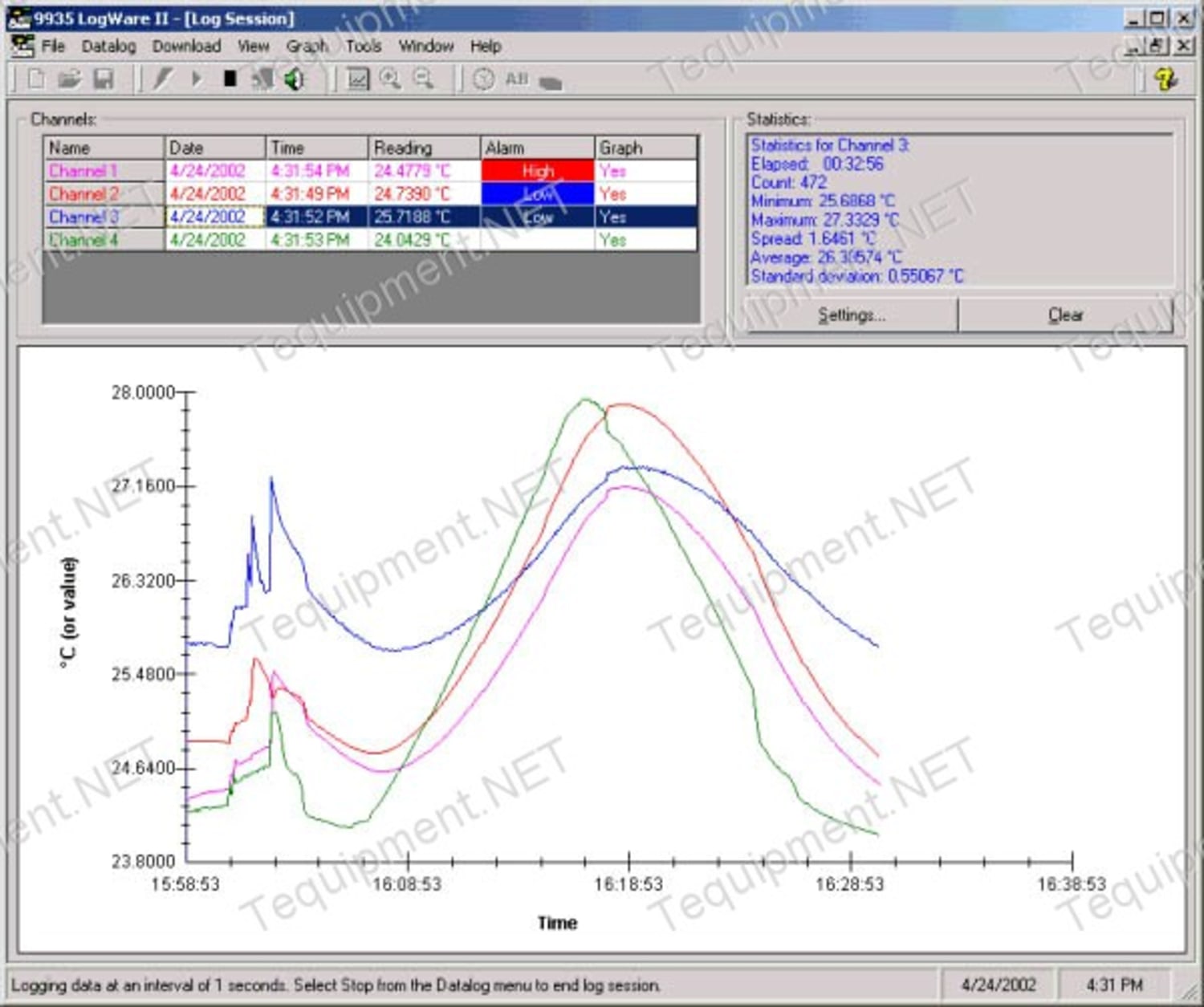Click the Maximum 27.3329 °C statistic
The image size is (1204, 1007).
point(825,220)
